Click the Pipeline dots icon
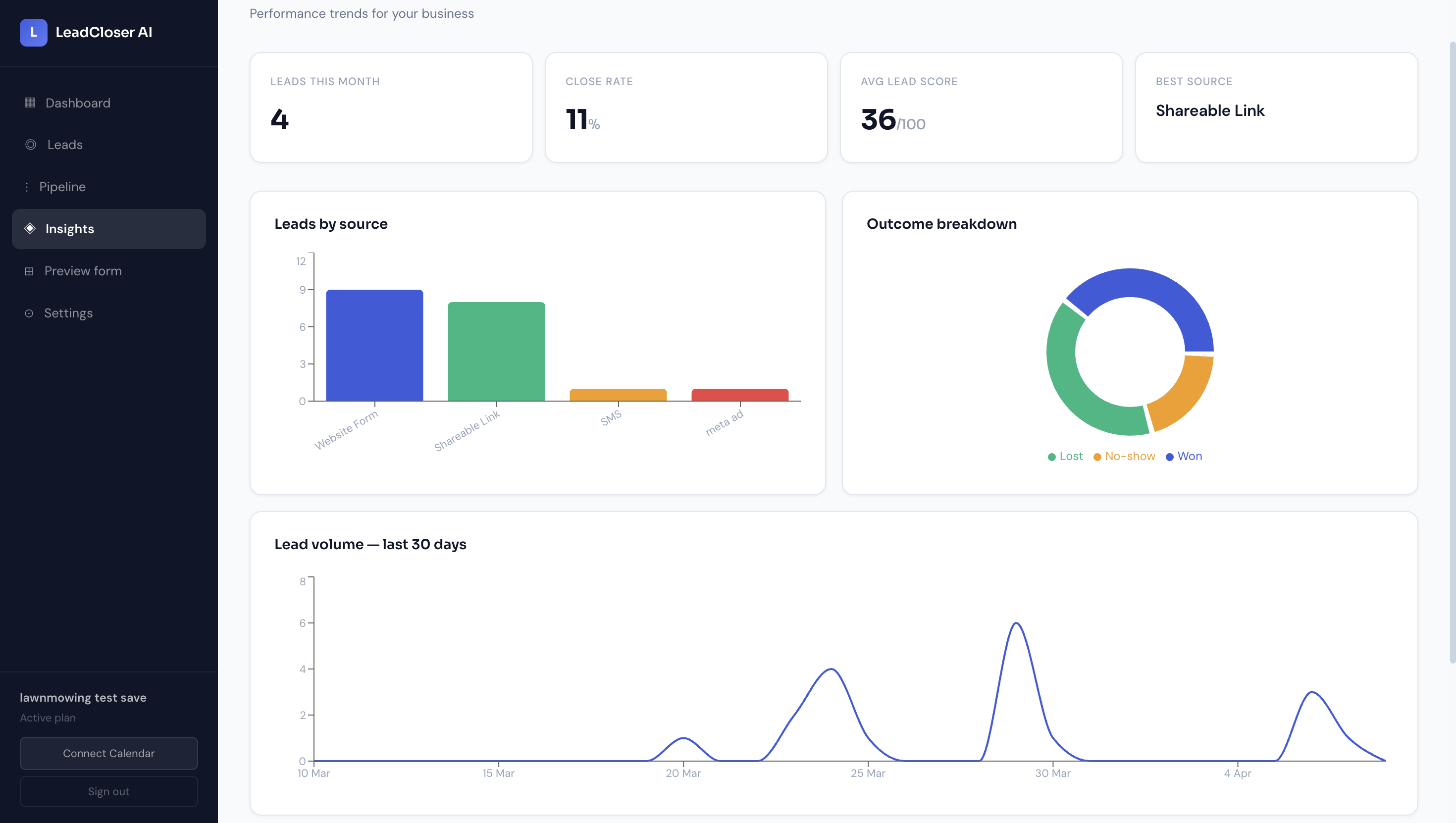1456x823 pixels. point(27,187)
